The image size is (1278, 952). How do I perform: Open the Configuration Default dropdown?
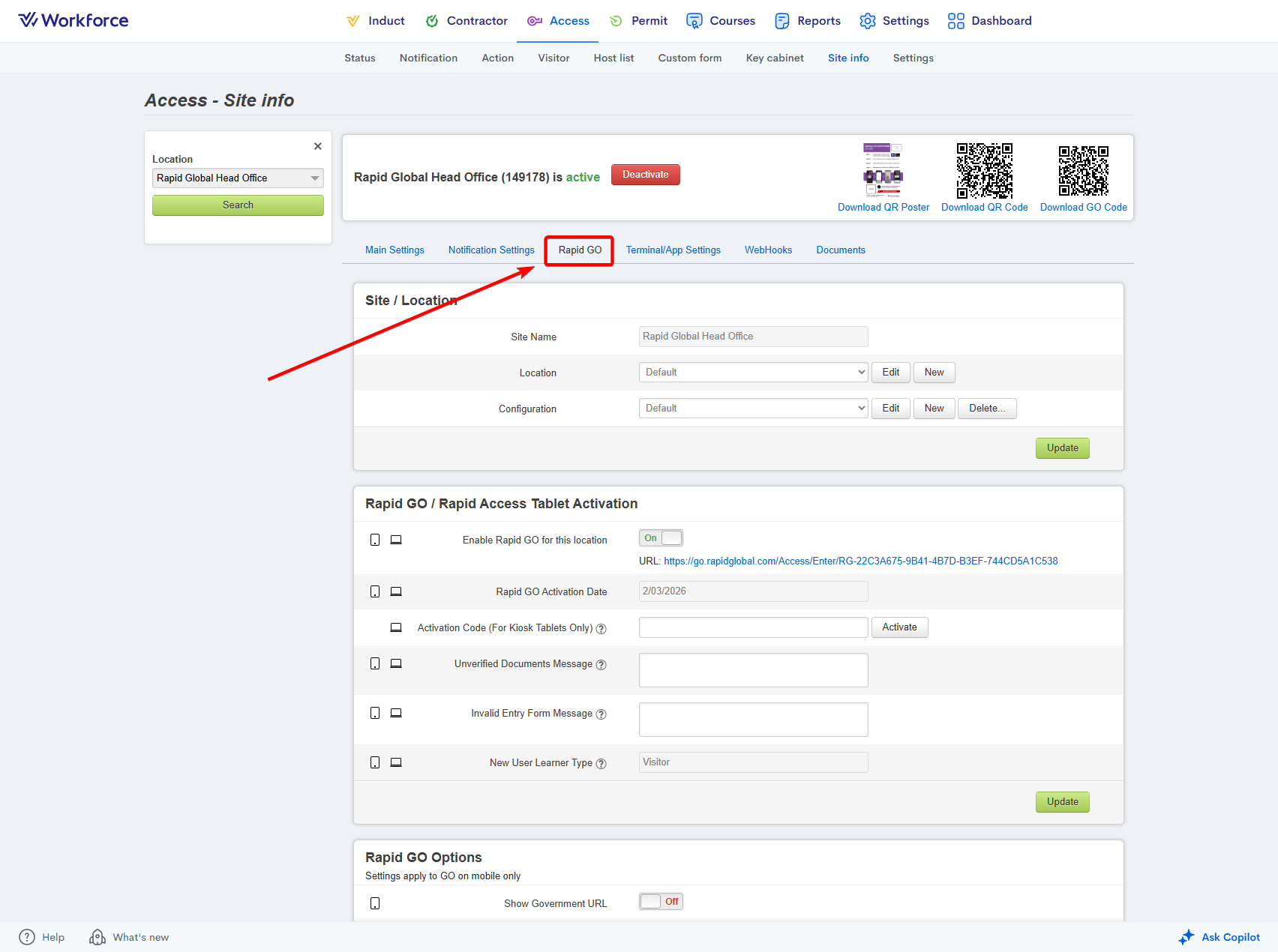[753, 409]
